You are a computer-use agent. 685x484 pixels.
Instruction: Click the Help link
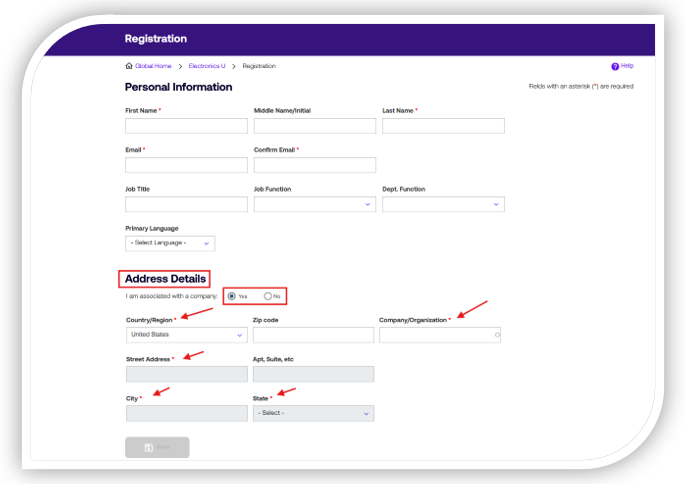[627, 66]
